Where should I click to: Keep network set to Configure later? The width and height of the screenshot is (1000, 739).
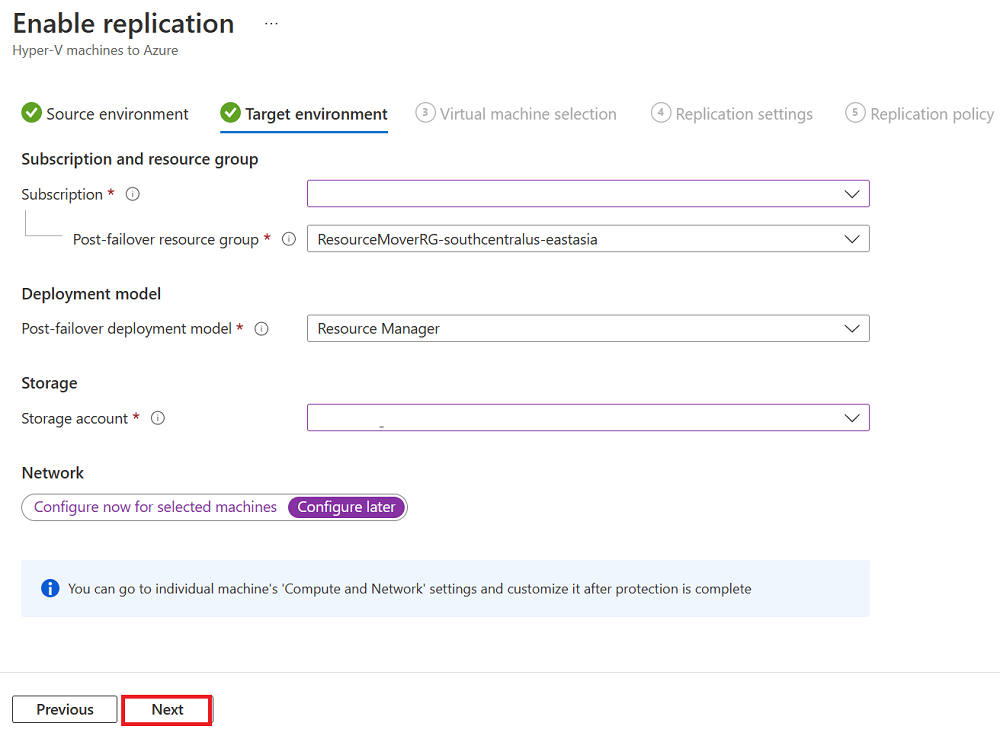346,507
